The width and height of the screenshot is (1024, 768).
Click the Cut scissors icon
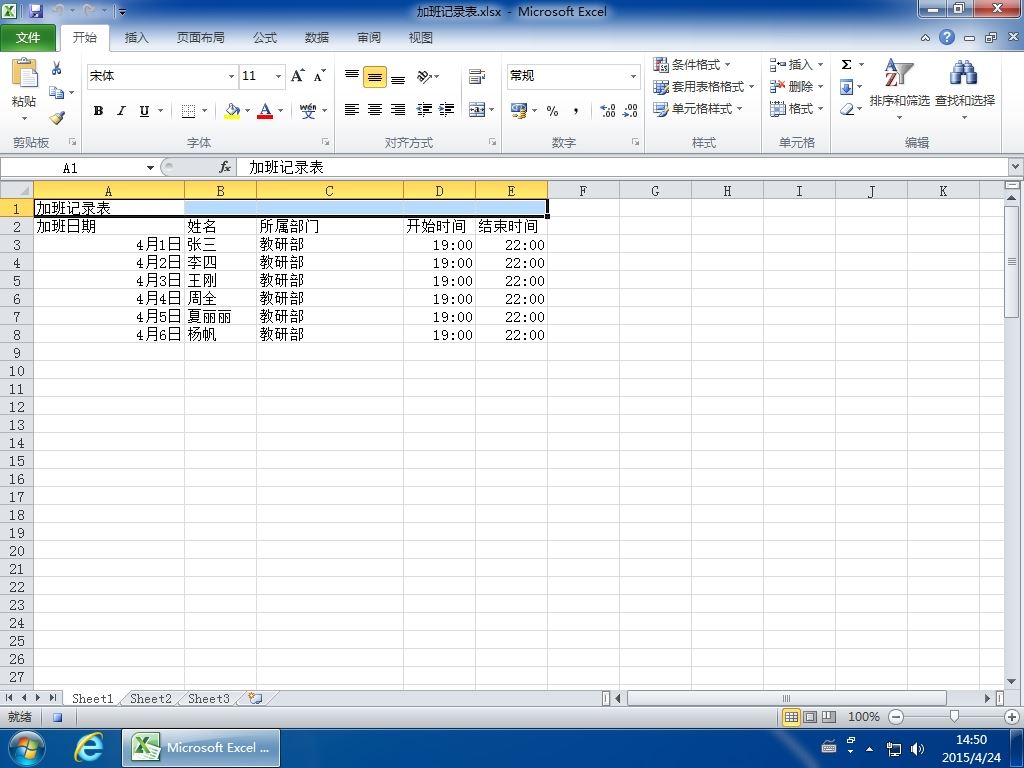pos(57,68)
